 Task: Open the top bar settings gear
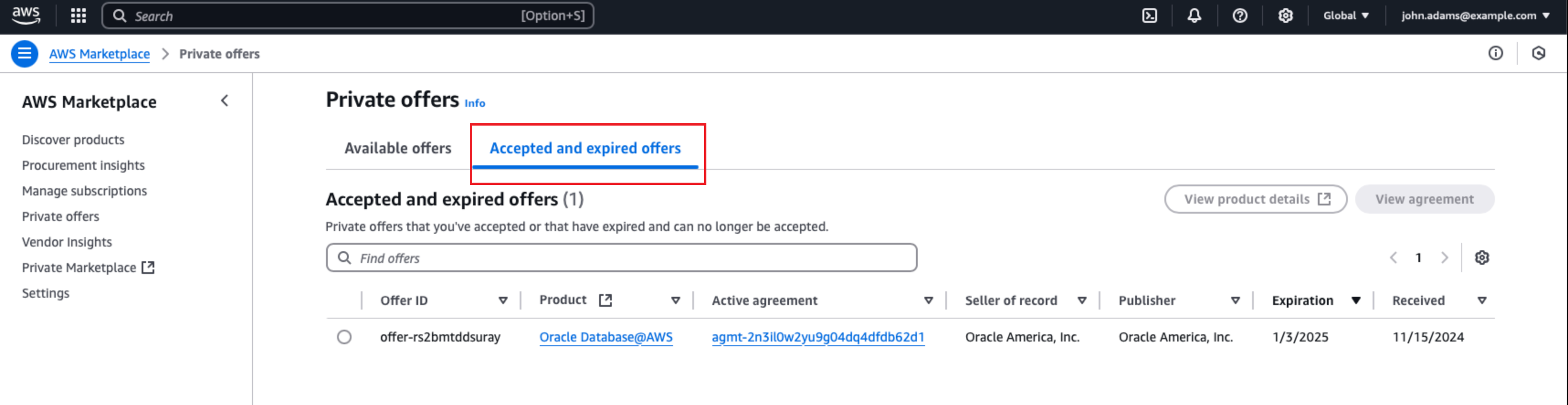(x=1285, y=16)
